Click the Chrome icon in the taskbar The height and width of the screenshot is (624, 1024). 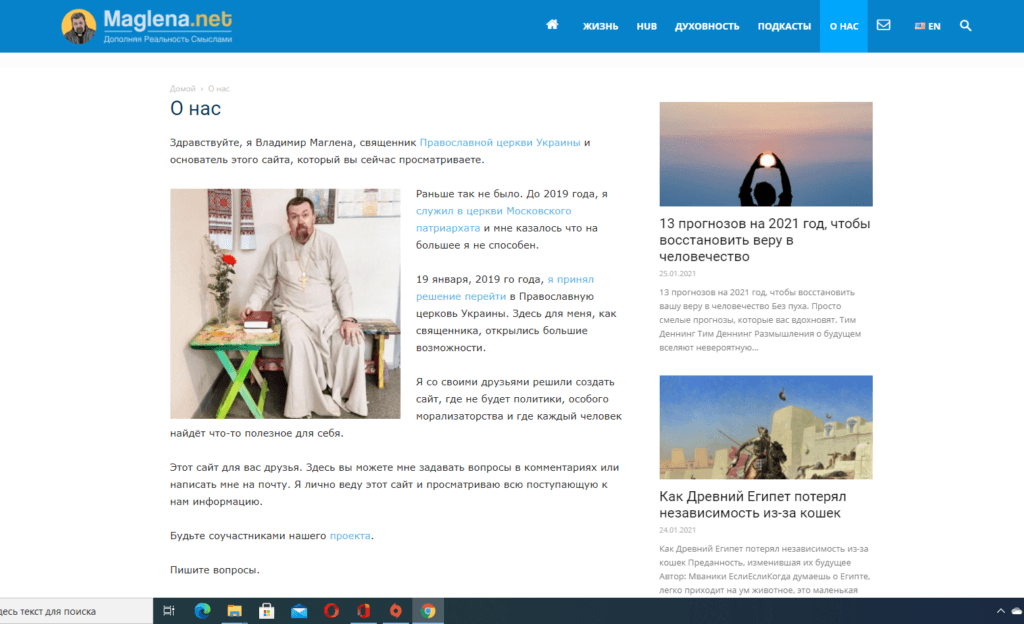428,611
